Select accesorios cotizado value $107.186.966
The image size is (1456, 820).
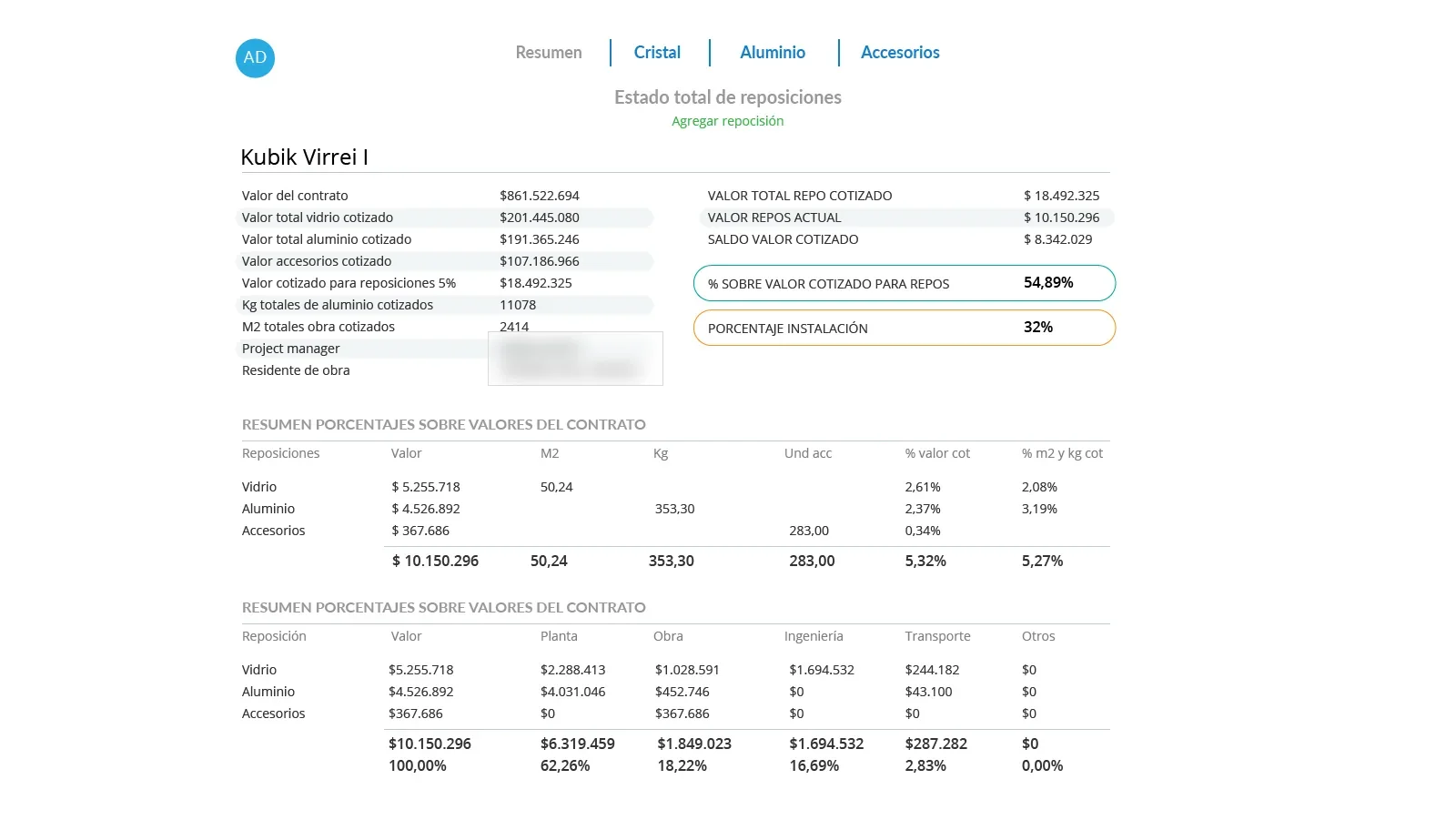tap(540, 261)
